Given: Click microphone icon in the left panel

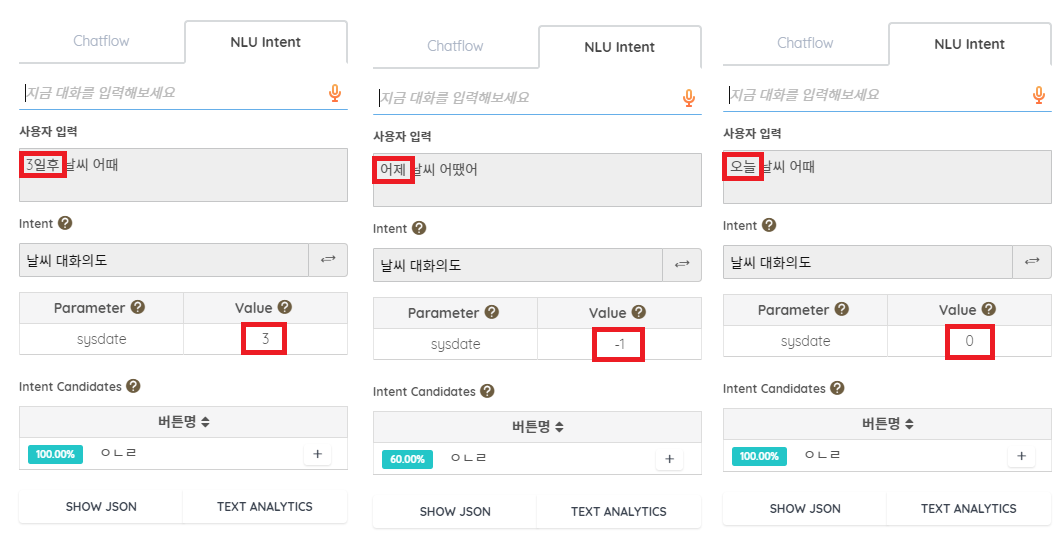Looking at the screenshot, I should coord(335,93).
